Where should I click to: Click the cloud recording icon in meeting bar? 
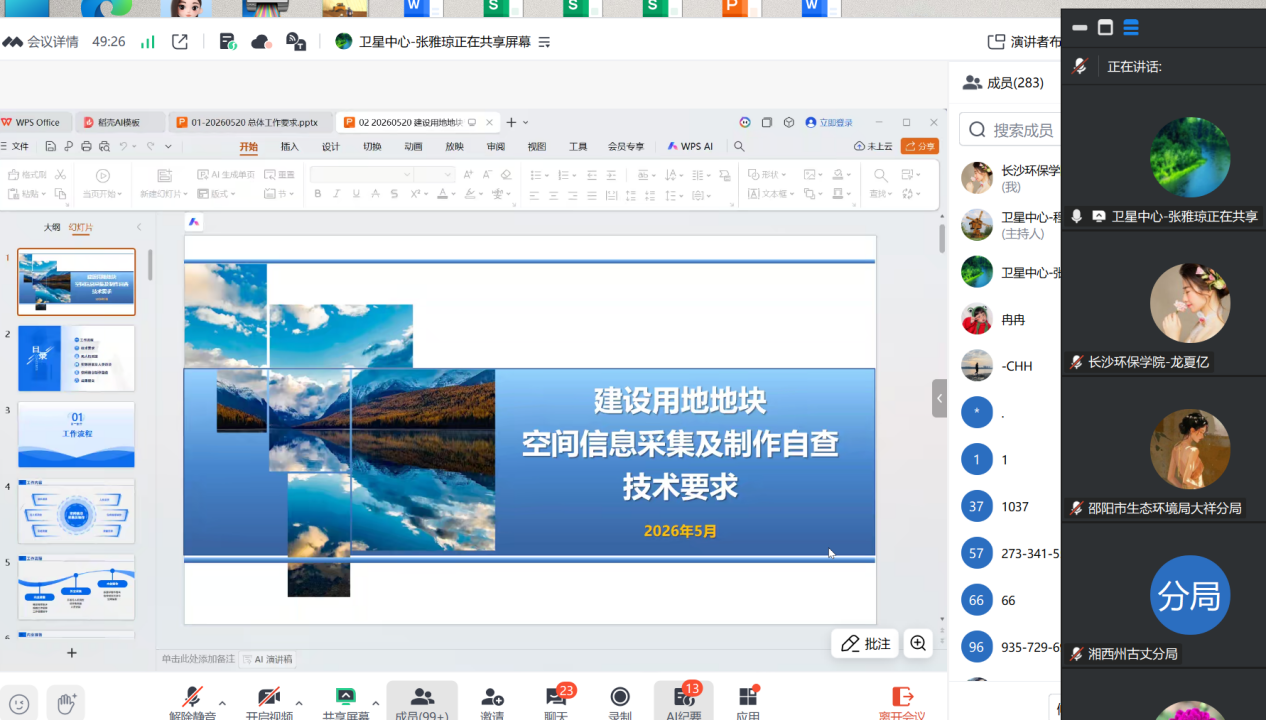coord(261,42)
